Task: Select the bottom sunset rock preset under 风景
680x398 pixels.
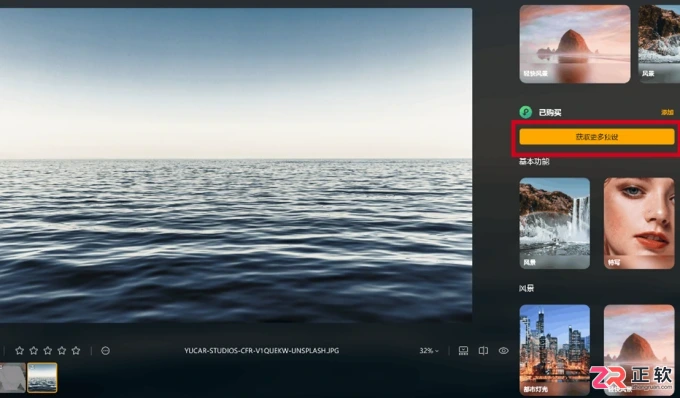Action: (x=639, y=350)
